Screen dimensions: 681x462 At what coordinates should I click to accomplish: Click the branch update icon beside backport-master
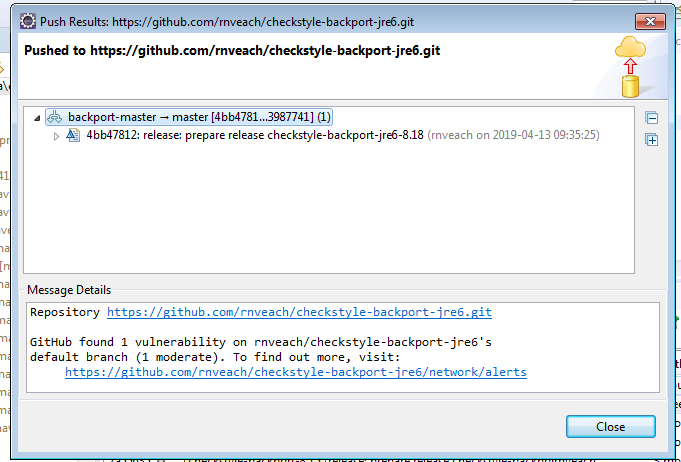click(55, 117)
